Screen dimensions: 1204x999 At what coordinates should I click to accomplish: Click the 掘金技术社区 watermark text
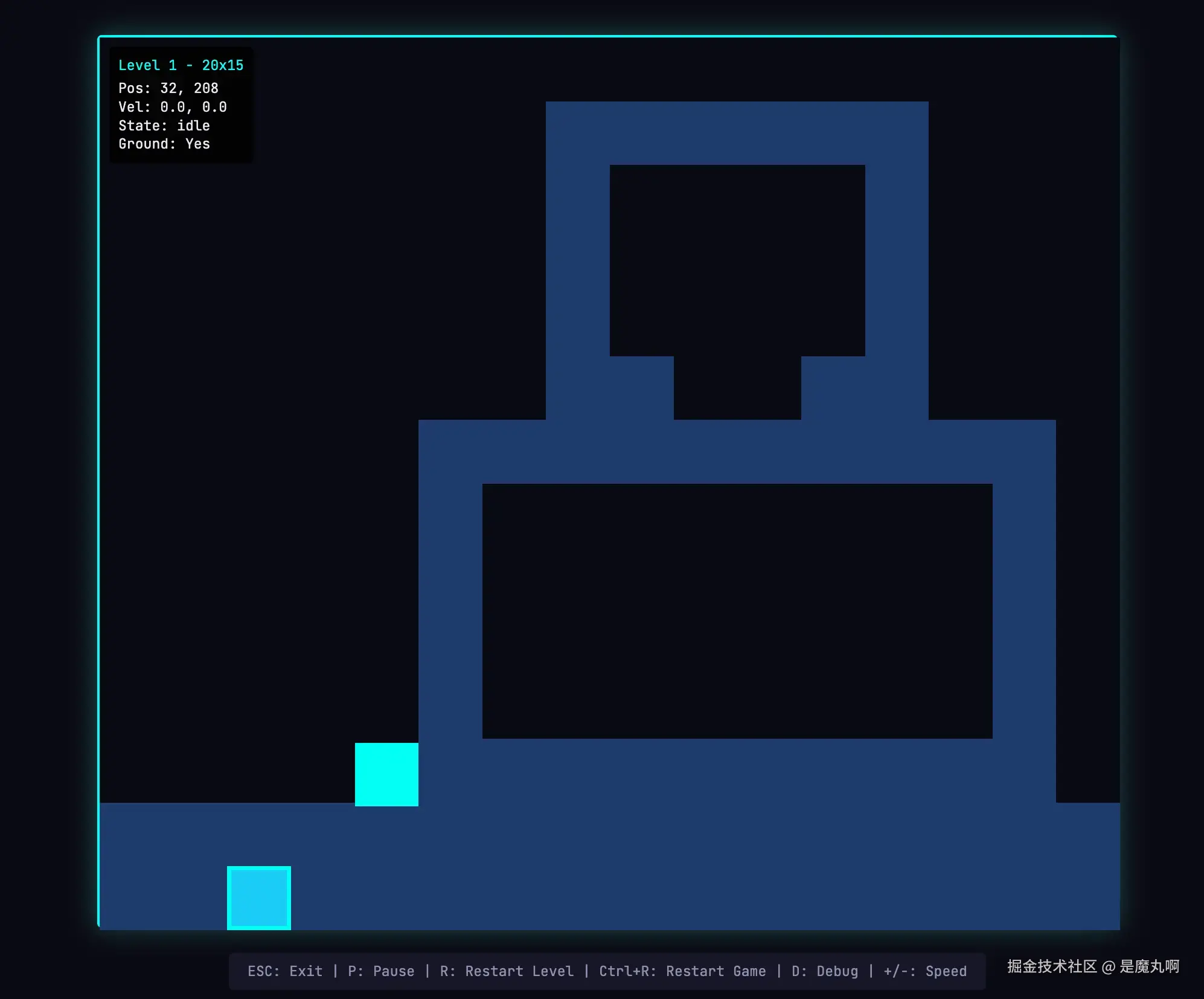(1051, 966)
